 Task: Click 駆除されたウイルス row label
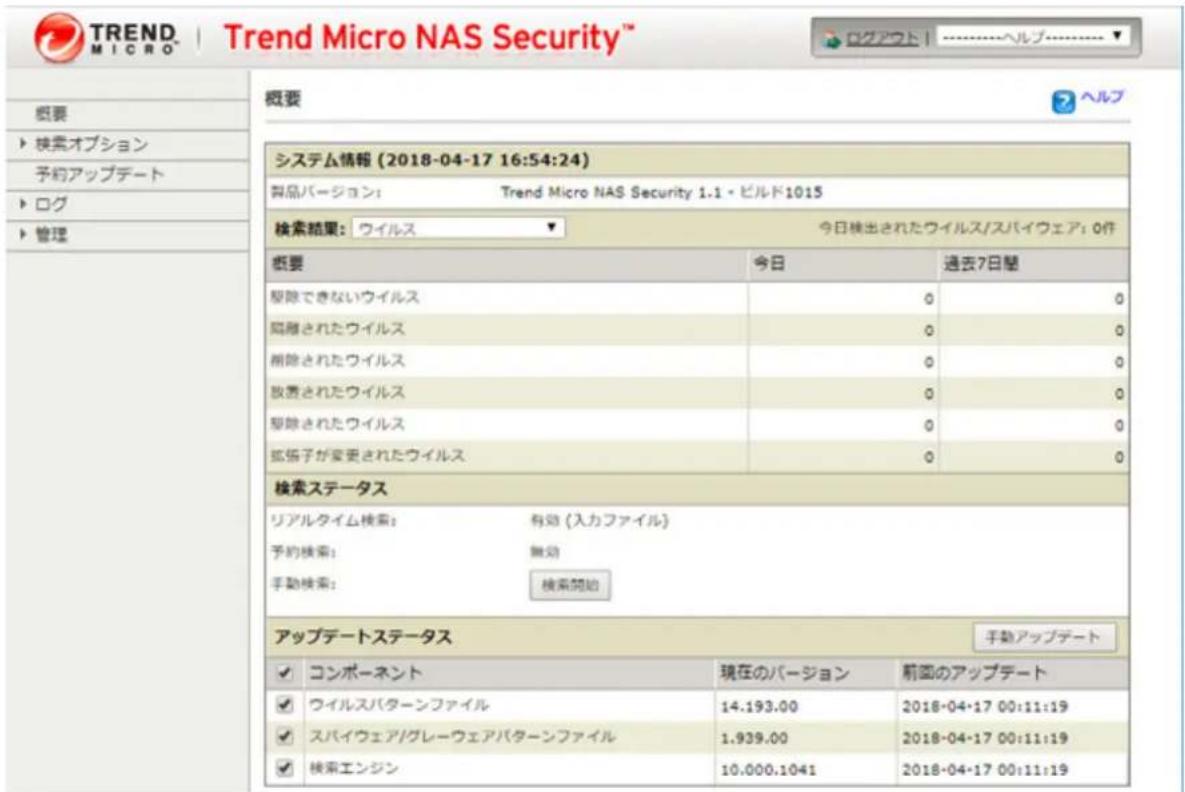pos(337,424)
